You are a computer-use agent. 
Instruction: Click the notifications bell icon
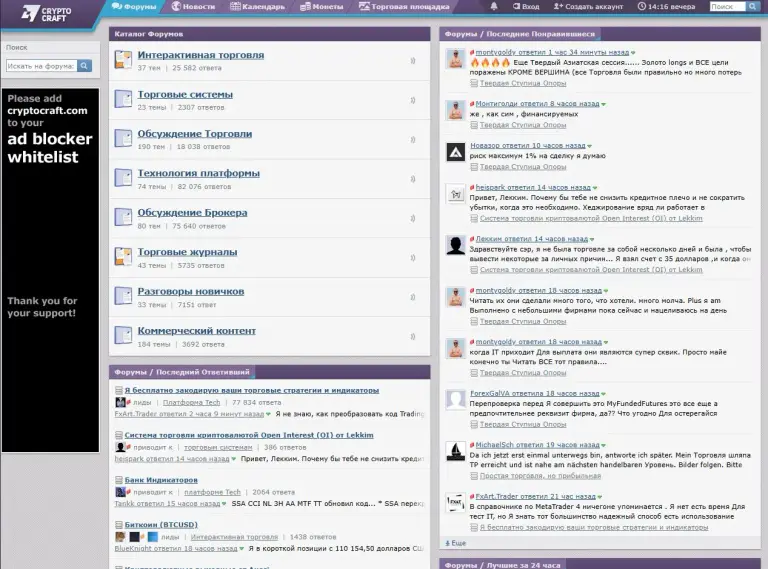(x=494, y=6)
